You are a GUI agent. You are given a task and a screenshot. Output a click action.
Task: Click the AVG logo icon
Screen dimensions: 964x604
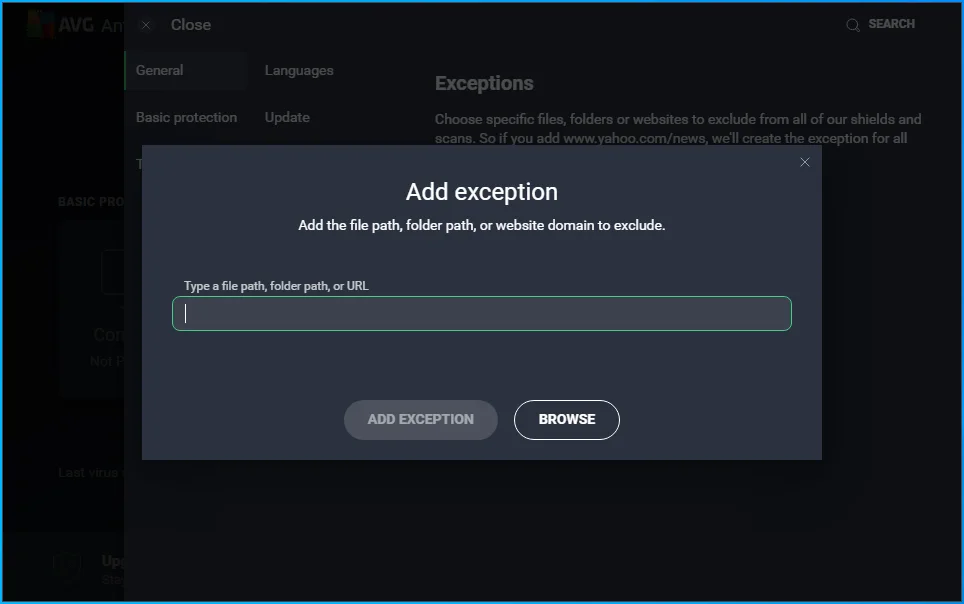(x=41, y=25)
